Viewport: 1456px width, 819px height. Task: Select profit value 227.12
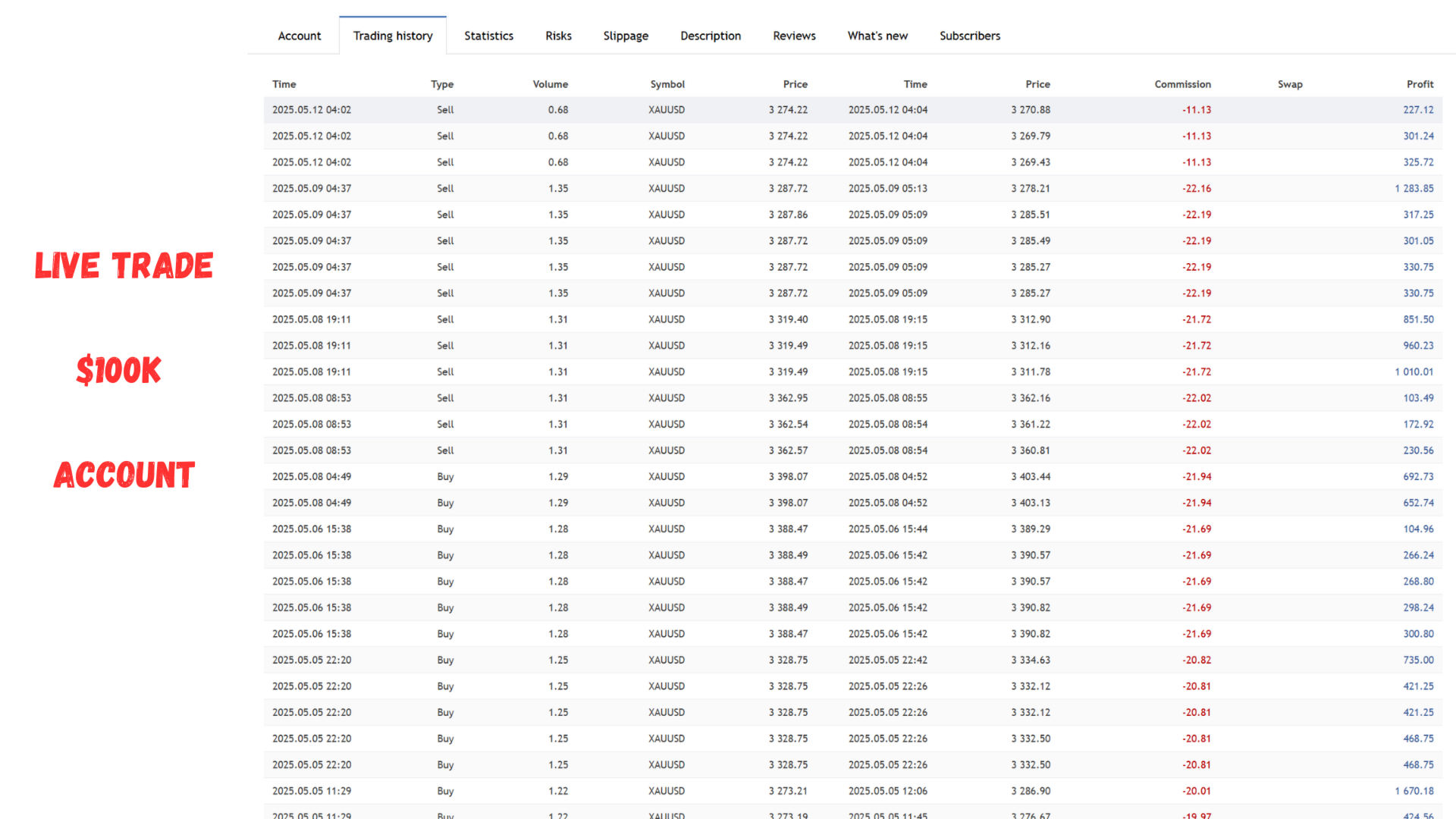(x=1418, y=110)
